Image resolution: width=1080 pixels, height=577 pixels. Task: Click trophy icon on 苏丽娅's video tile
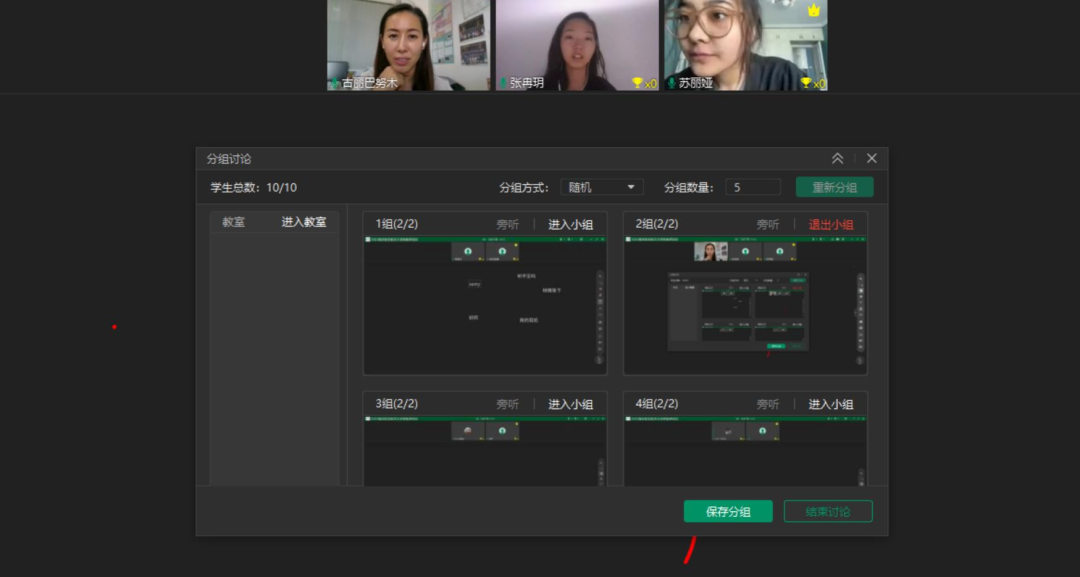806,83
